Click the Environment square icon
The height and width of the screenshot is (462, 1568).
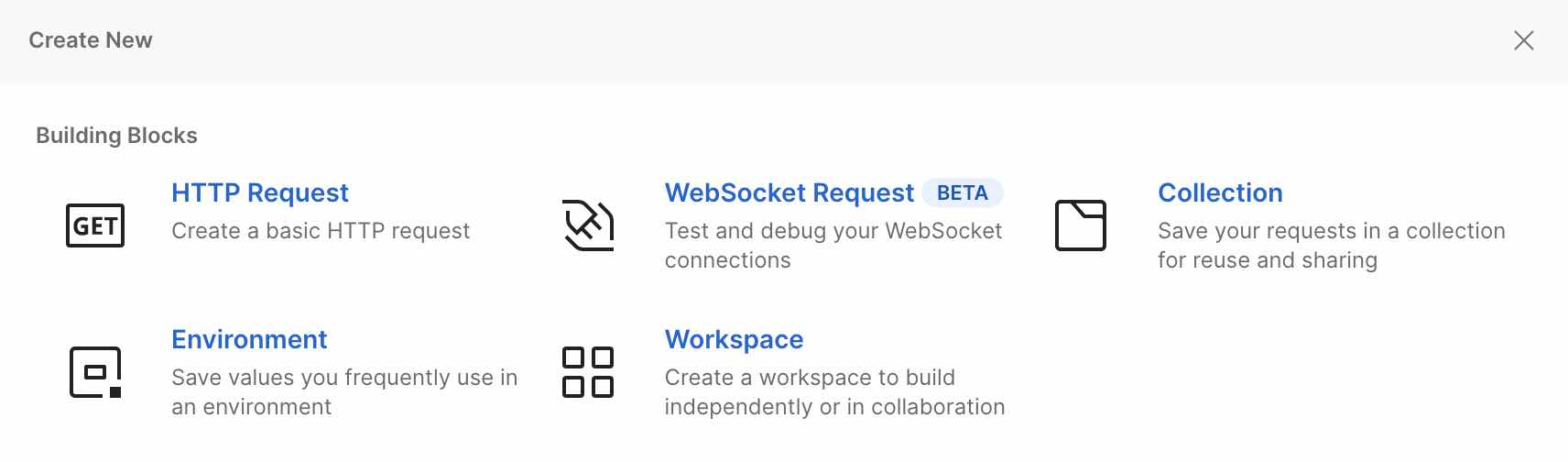(95, 372)
